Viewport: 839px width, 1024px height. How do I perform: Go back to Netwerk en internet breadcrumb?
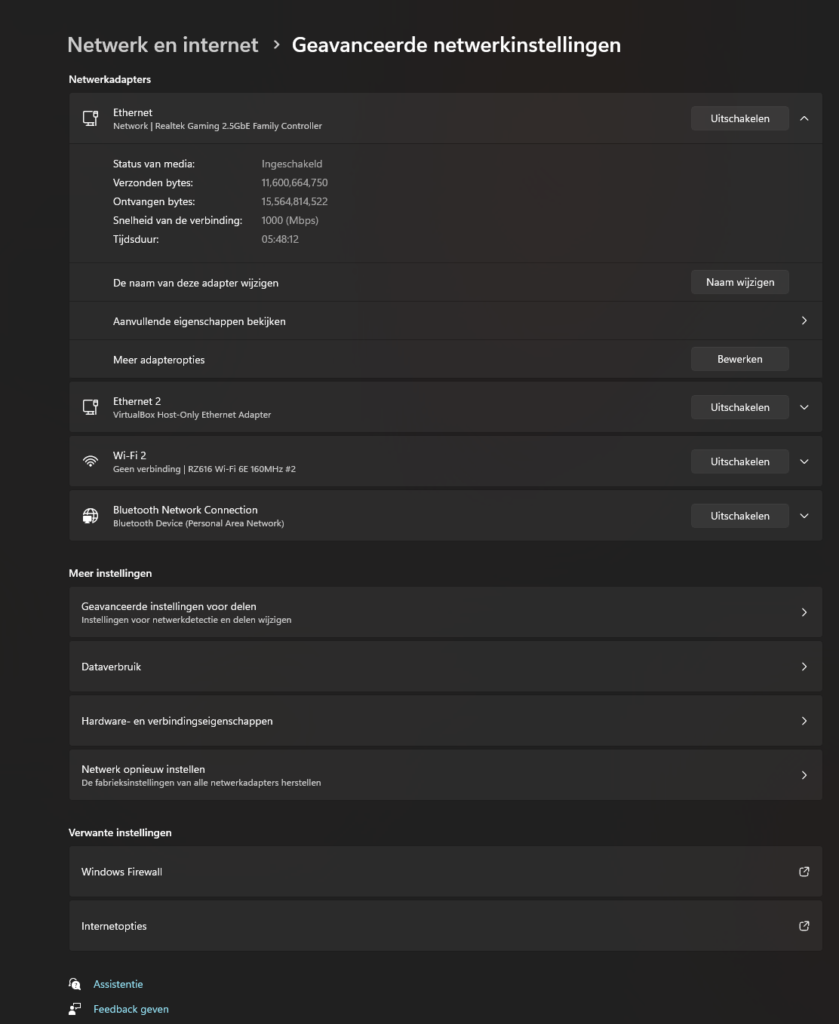coord(163,44)
